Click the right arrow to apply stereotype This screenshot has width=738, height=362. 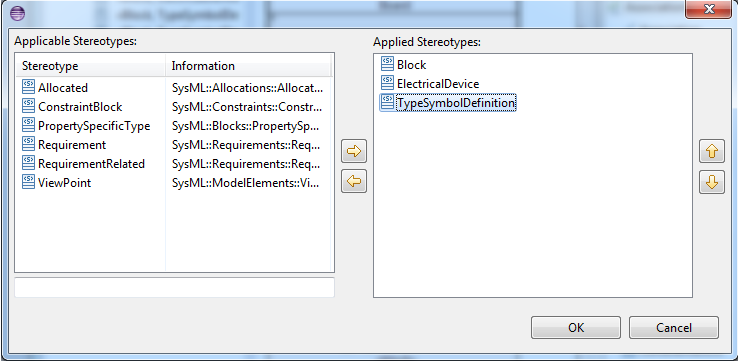click(x=354, y=151)
